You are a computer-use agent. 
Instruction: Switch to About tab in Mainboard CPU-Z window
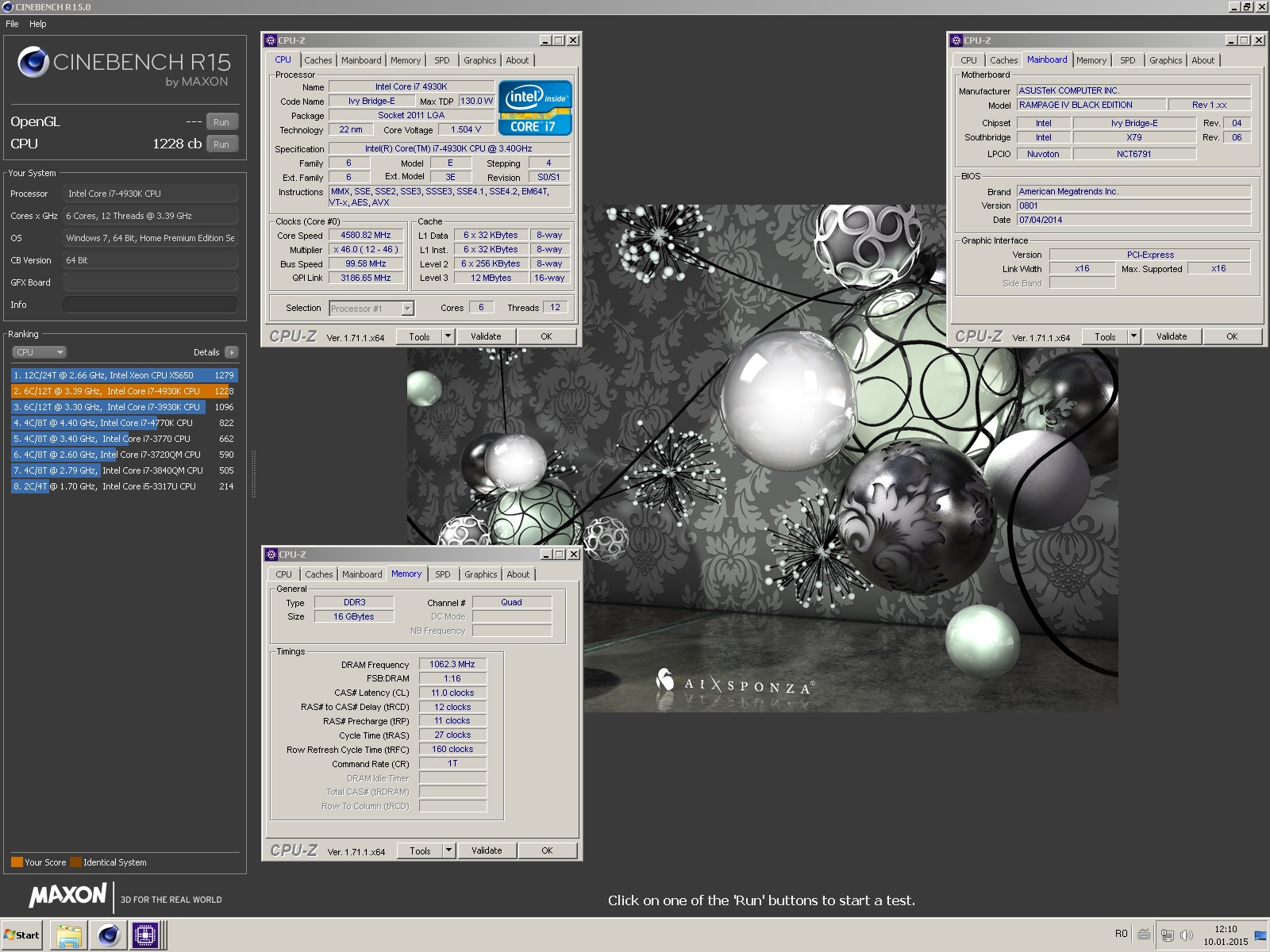tap(1203, 60)
